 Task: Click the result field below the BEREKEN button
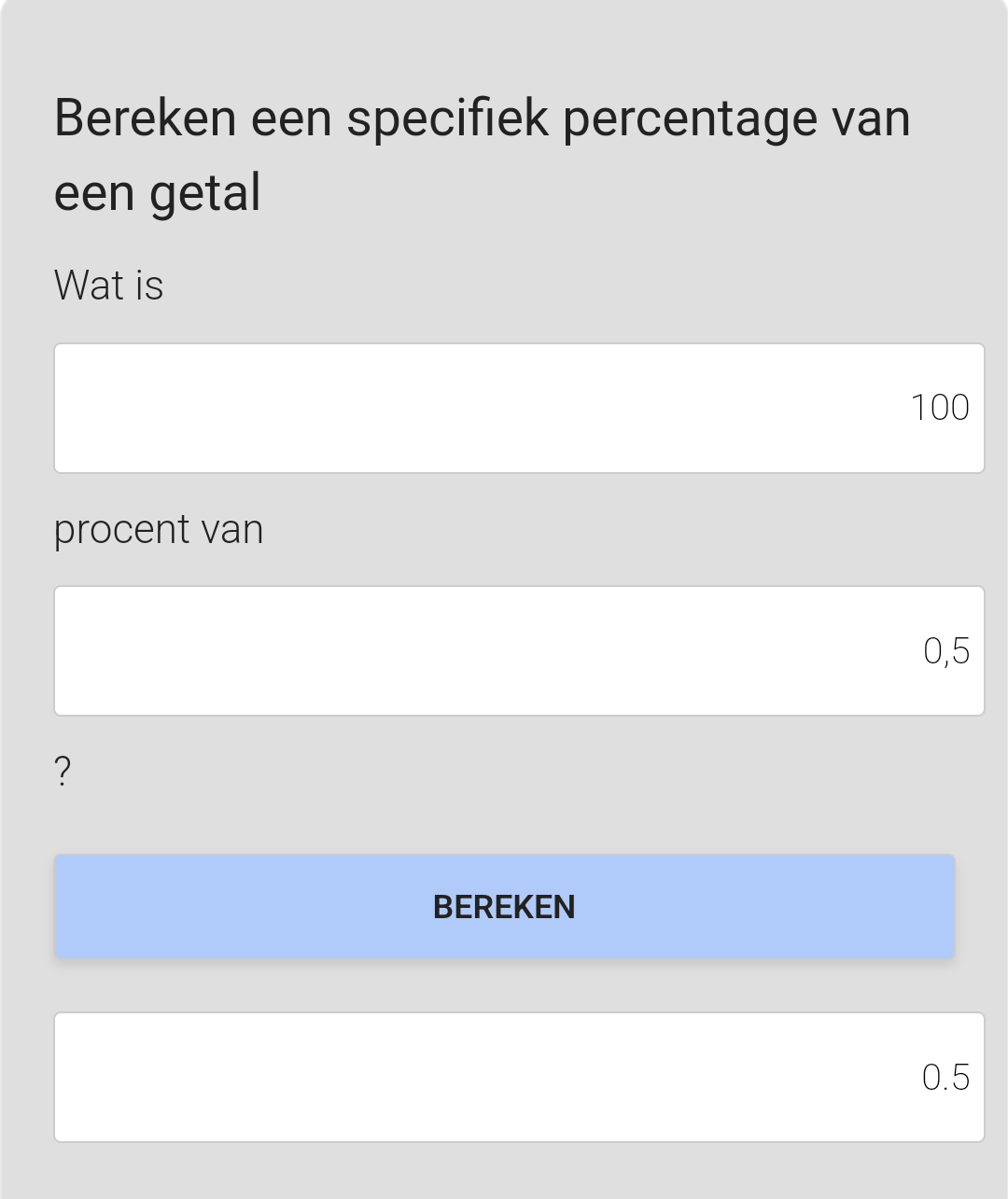519,1078
